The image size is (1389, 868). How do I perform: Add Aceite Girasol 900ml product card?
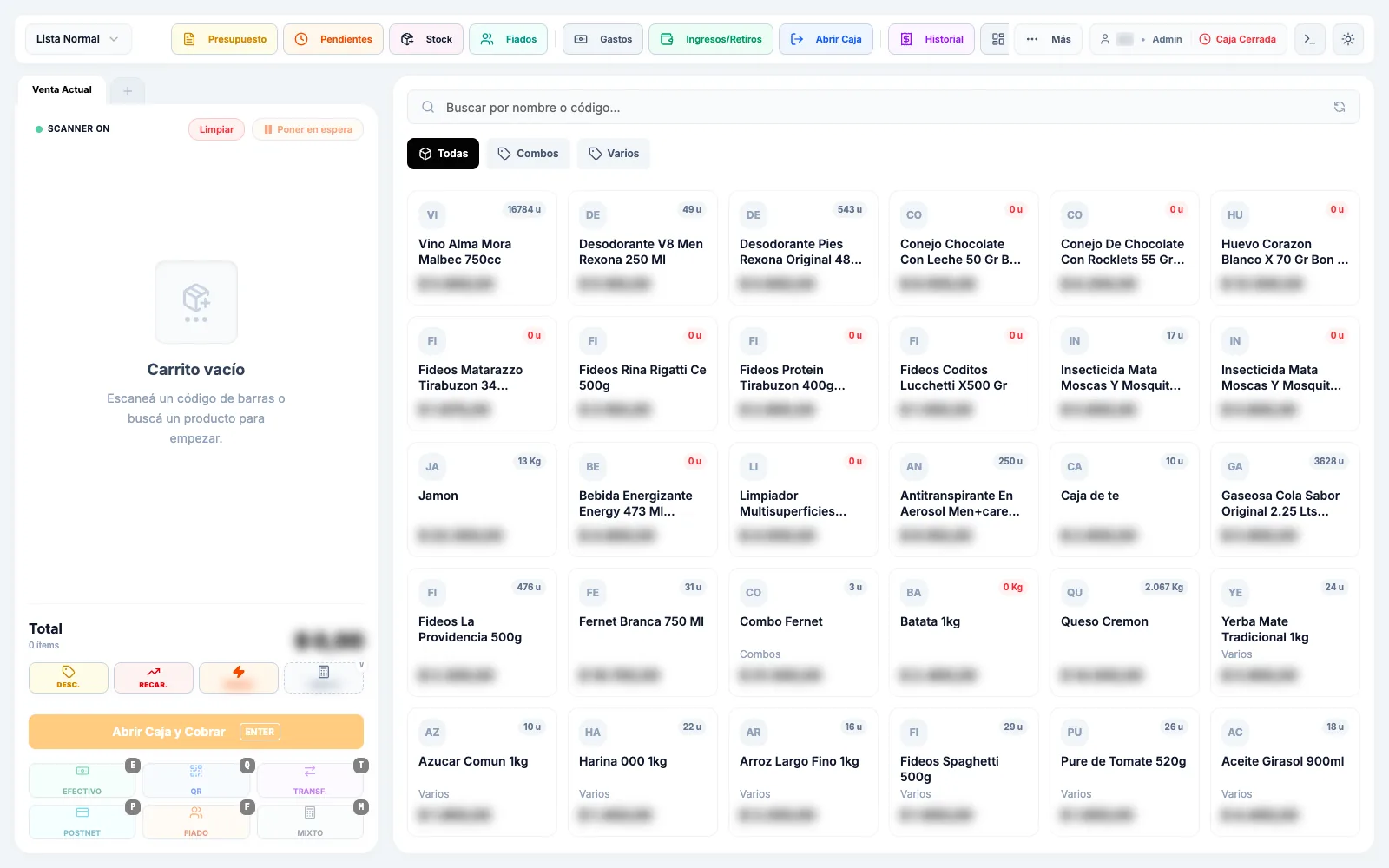[1285, 772]
